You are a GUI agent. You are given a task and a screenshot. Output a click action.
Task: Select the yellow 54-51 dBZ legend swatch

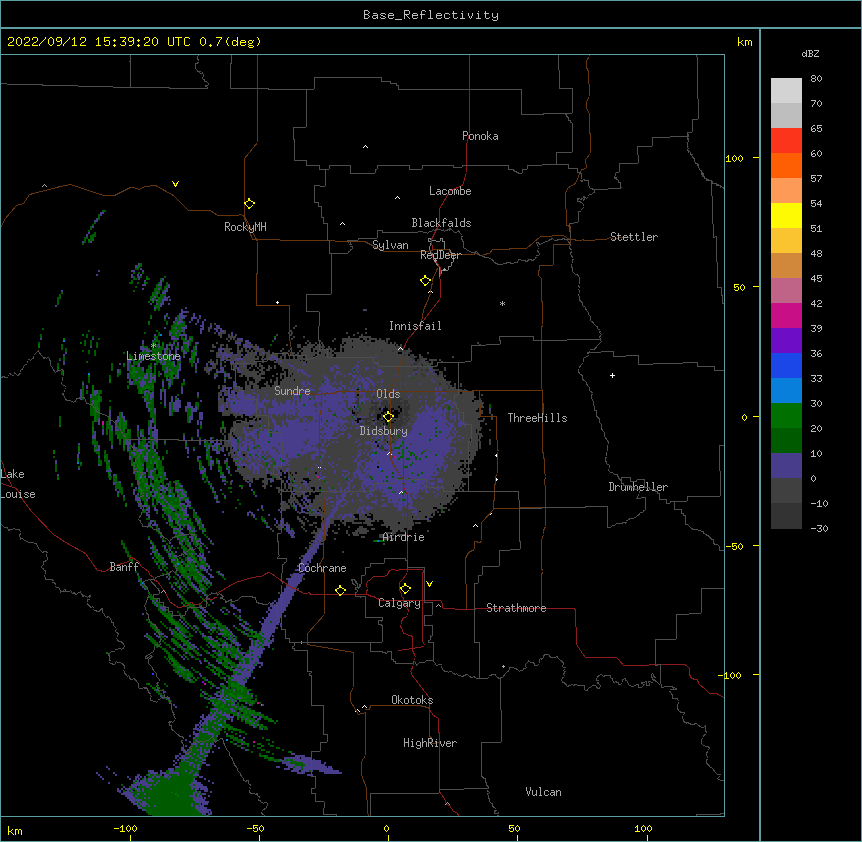[x=786, y=215]
